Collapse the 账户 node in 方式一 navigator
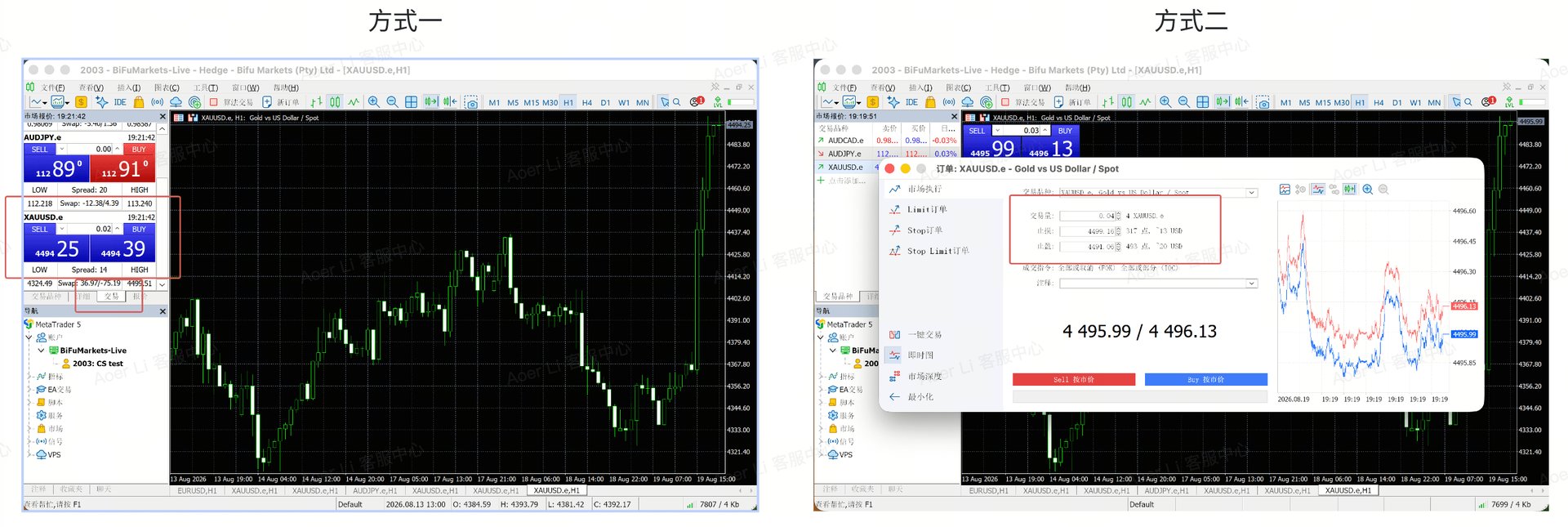 pos(29,337)
